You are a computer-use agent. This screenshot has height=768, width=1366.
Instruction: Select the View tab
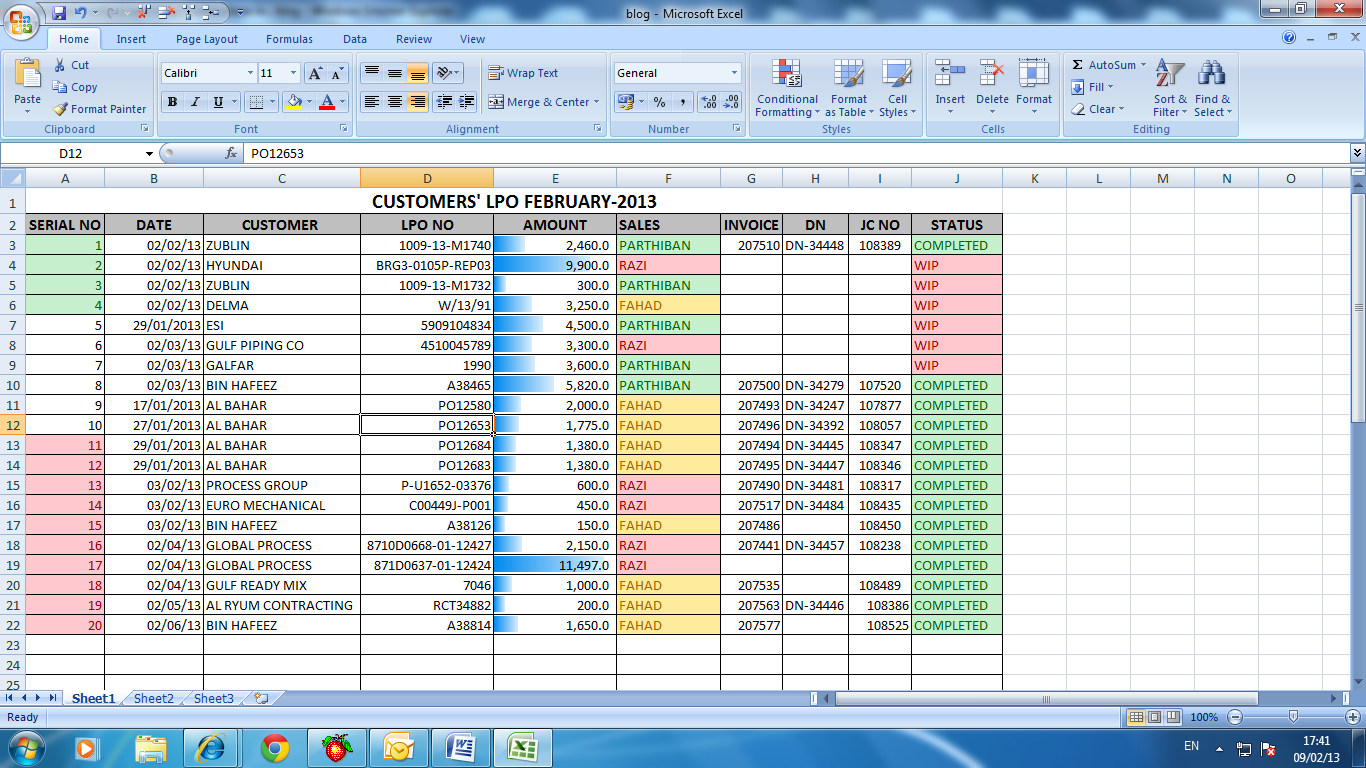tap(472, 39)
